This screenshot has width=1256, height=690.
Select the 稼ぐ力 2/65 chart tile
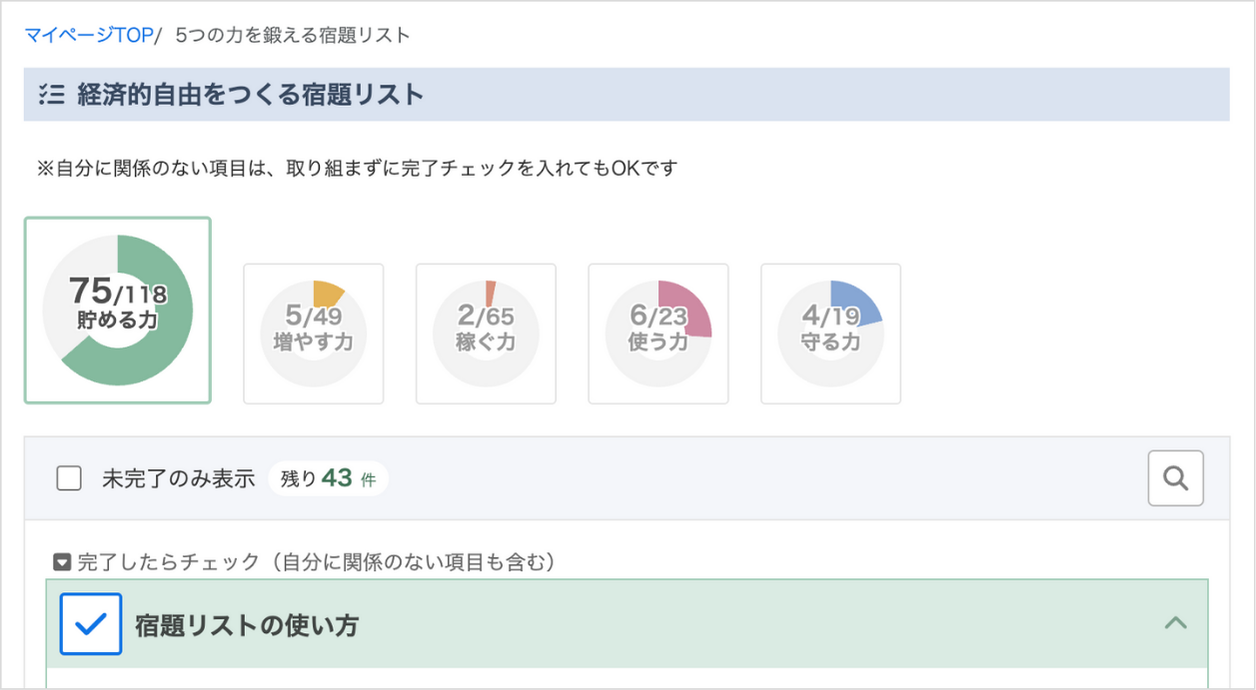pyautogui.click(x=485, y=333)
